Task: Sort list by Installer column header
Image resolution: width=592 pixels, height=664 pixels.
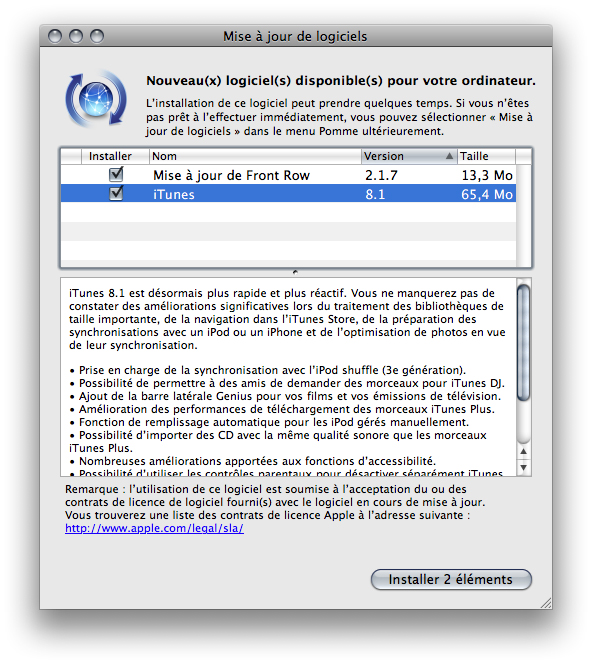Action: click(115, 156)
